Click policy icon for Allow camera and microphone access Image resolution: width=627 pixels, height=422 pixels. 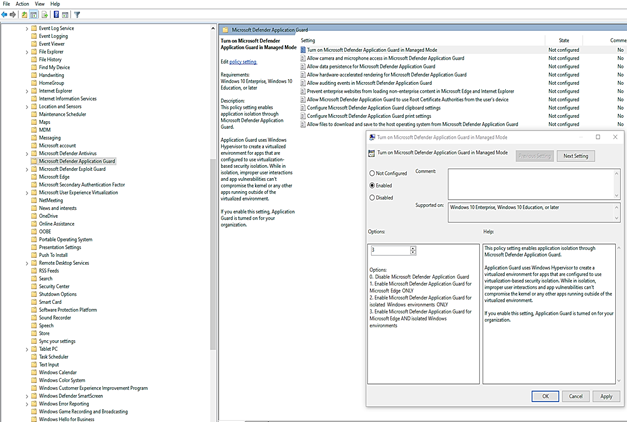[303, 58]
